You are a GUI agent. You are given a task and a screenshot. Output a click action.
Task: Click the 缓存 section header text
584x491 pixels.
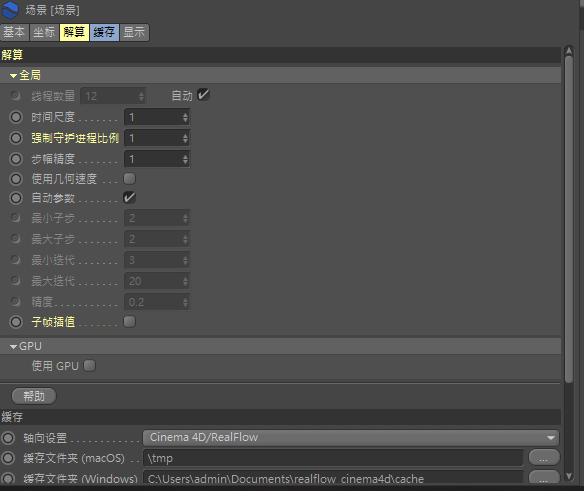(x=12, y=417)
